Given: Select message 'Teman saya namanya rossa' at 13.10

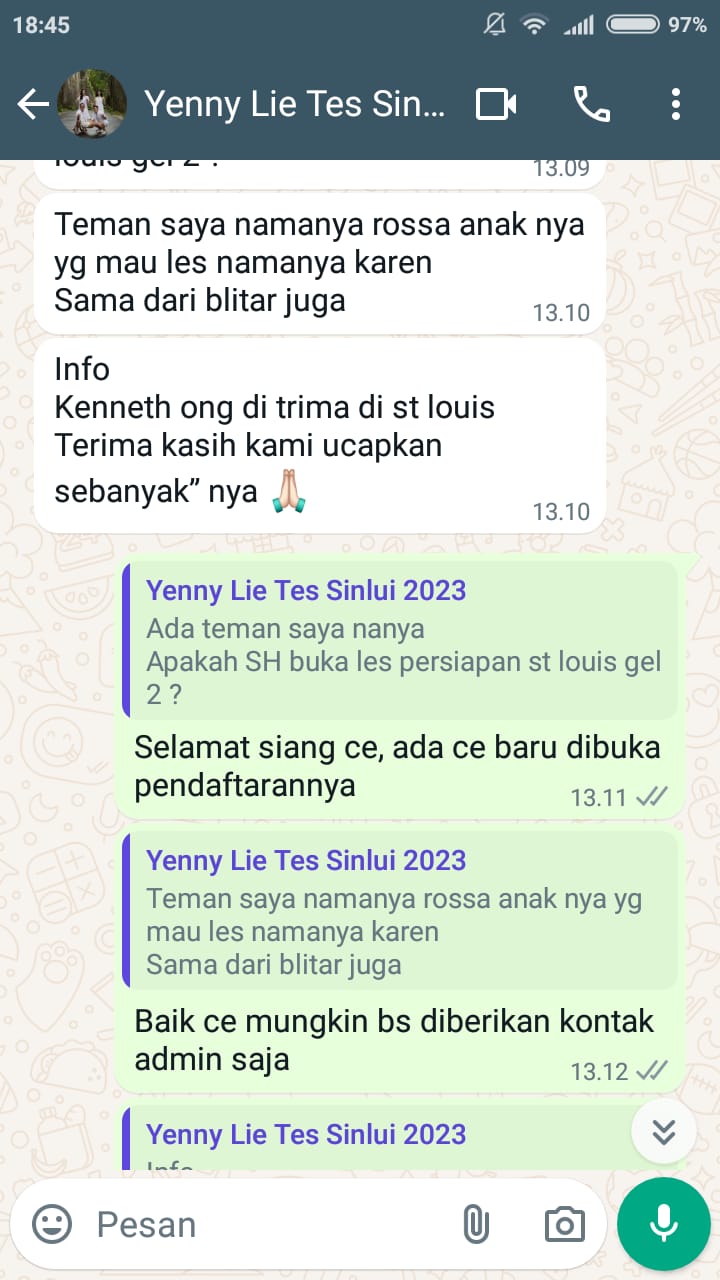Looking at the screenshot, I should (320, 262).
